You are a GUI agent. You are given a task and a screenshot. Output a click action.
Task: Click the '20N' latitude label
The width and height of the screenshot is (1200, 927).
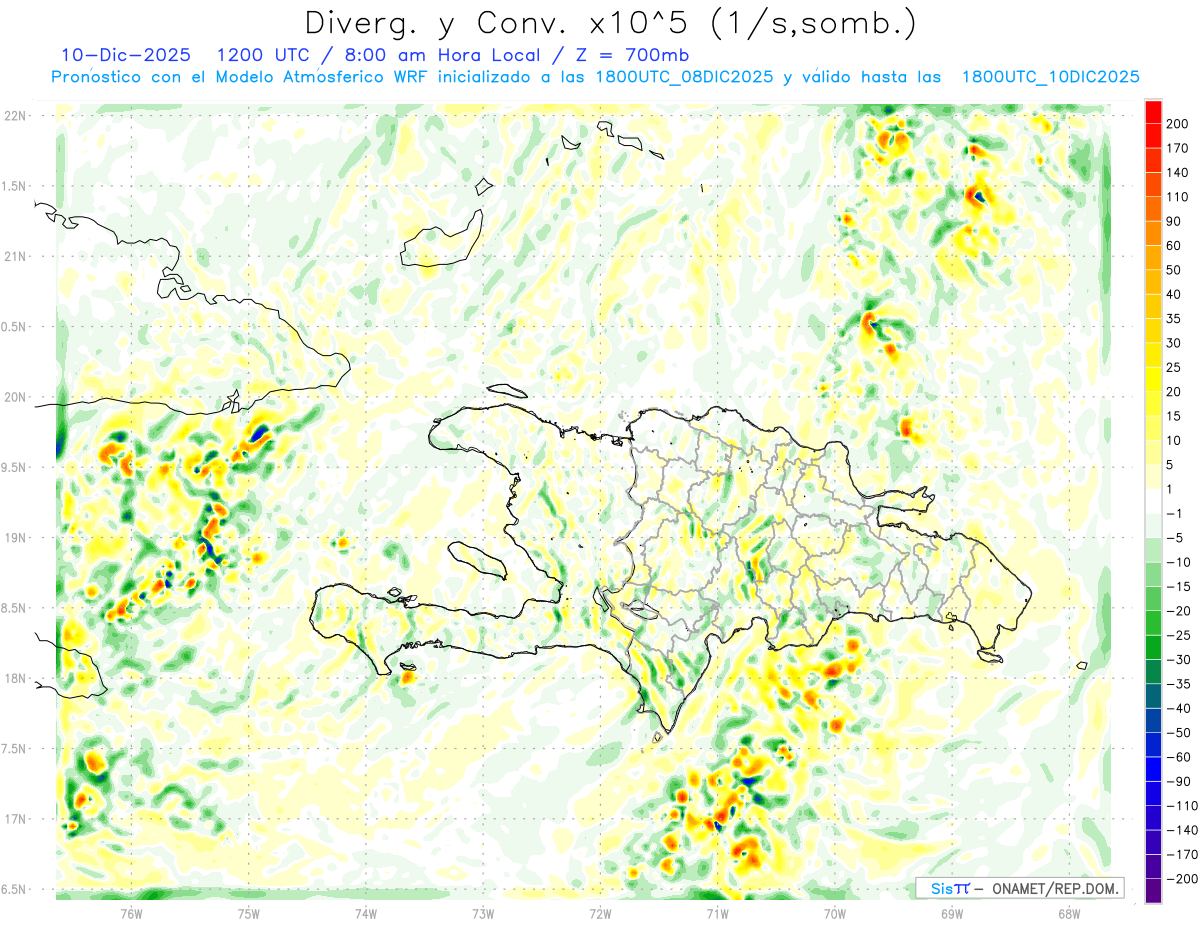[x=15, y=397]
